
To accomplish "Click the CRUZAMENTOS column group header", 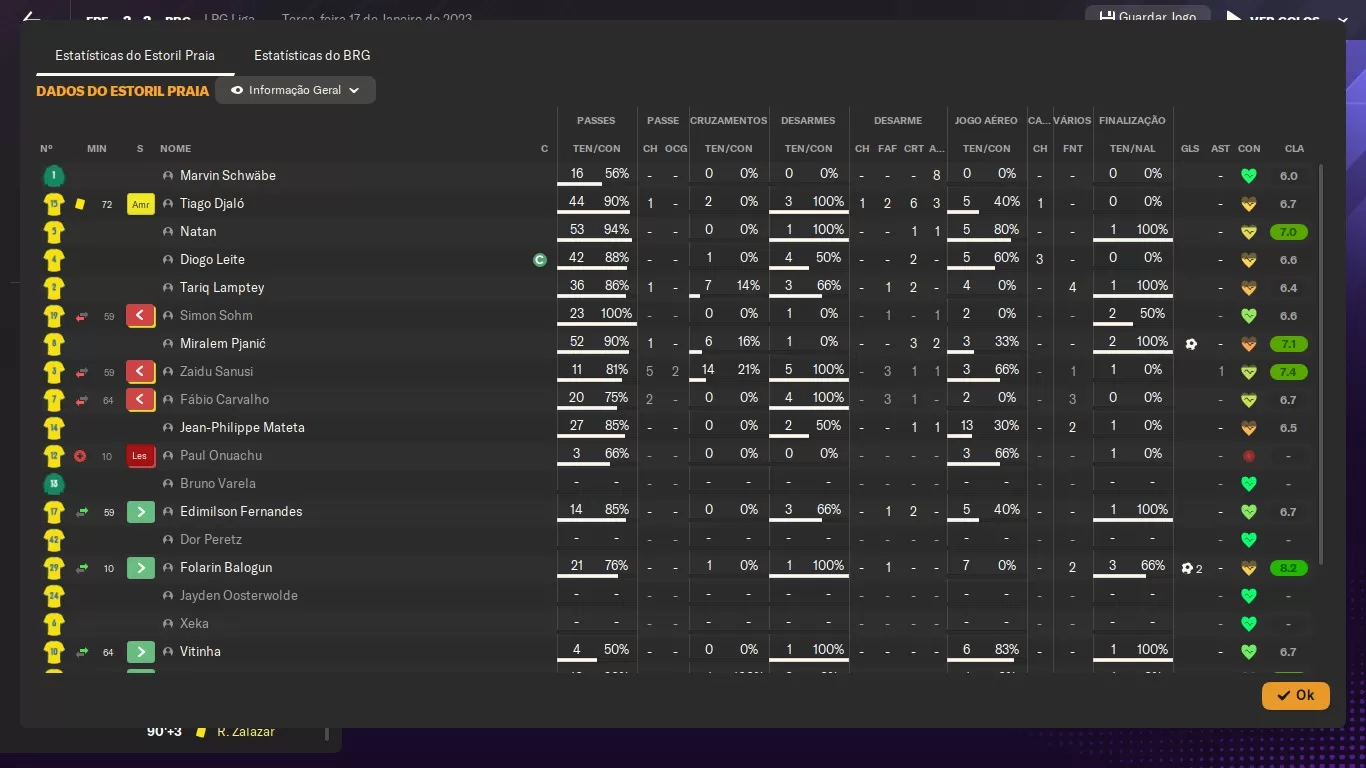I will 728,121.
